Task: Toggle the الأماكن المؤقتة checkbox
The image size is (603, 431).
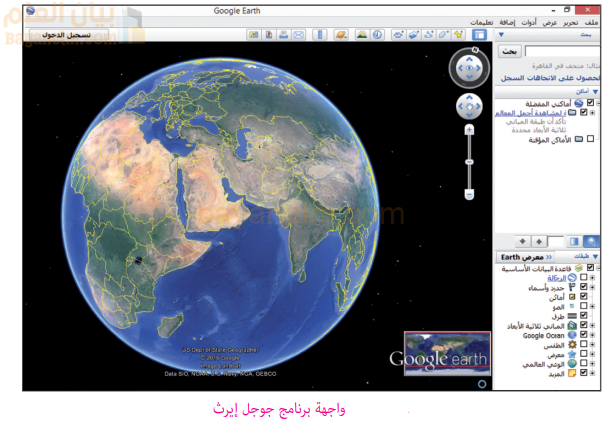Action: click(x=591, y=140)
